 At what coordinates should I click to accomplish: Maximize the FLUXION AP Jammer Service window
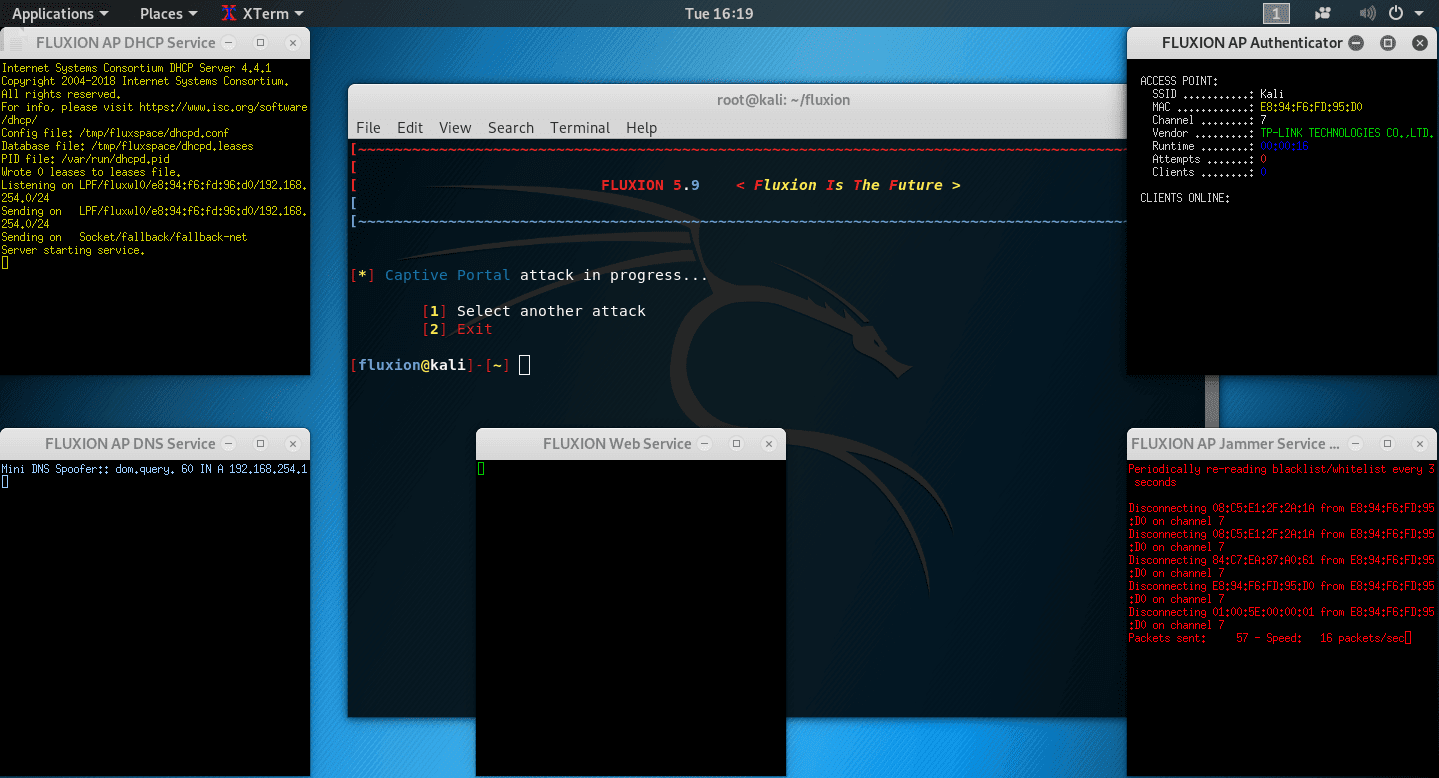click(x=1387, y=443)
